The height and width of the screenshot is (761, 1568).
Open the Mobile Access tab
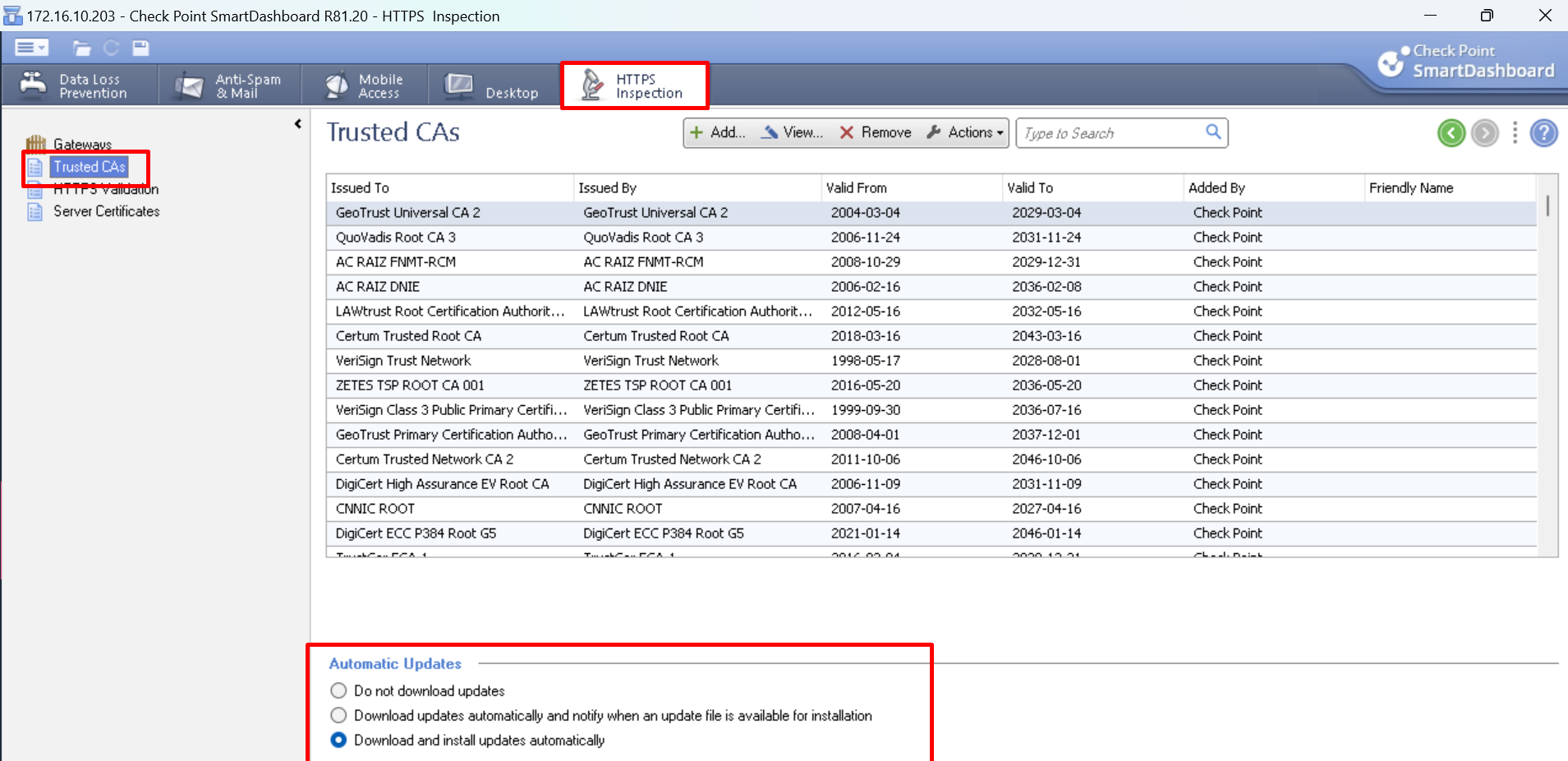[365, 85]
